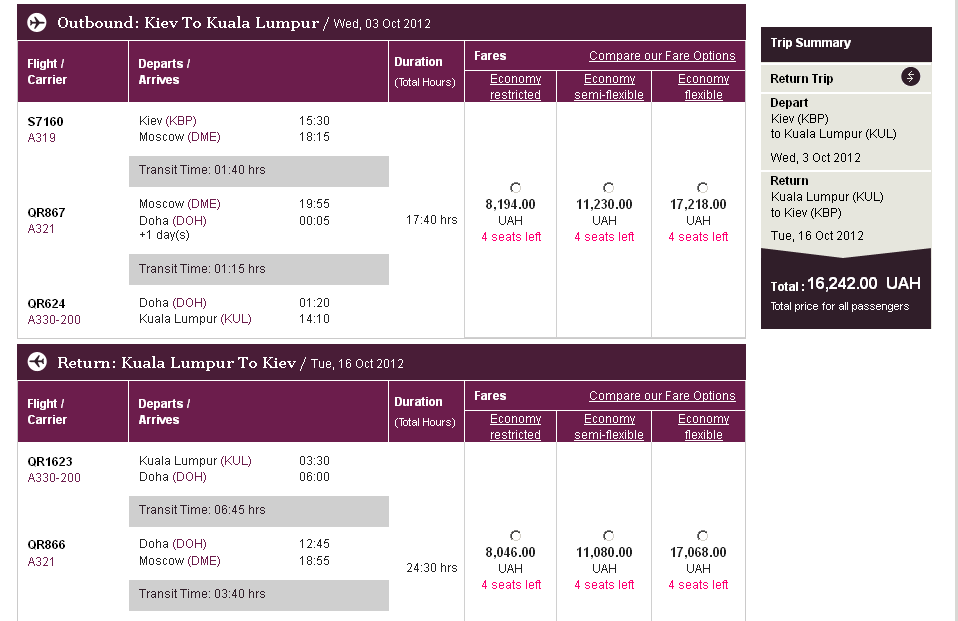
Task: Click outbound Economy semi-flexible column header
Action: [x=609, y=87]
